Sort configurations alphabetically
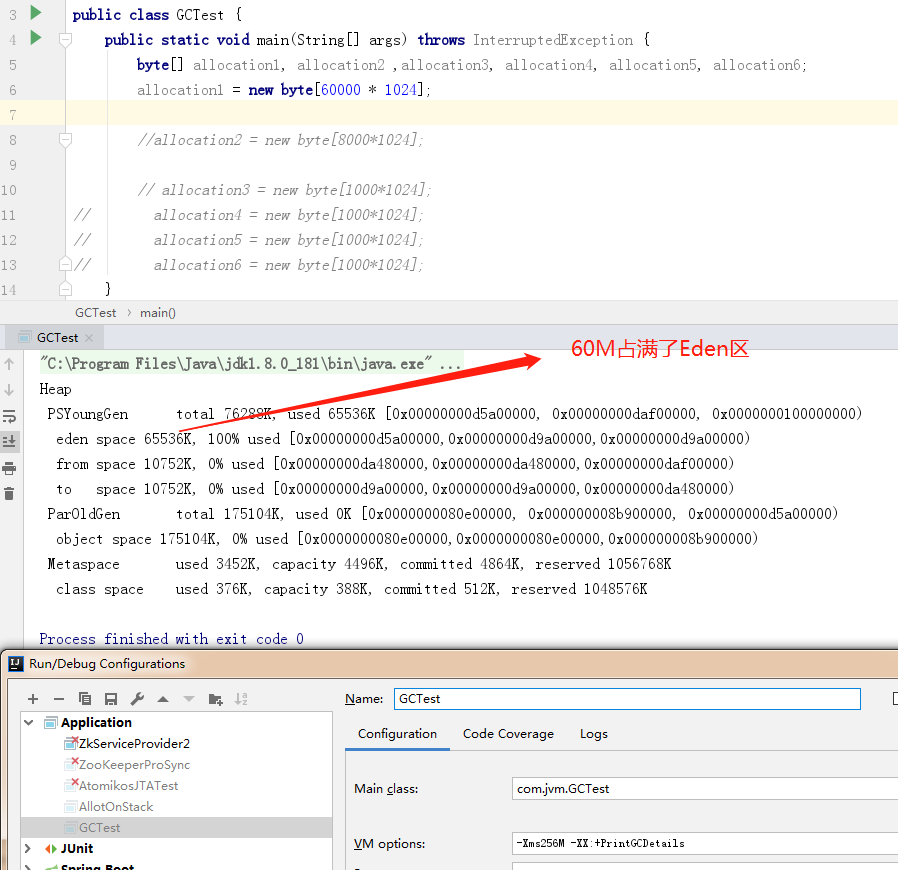The height and width of the screenshot is (870, 898). click(241, 699)
